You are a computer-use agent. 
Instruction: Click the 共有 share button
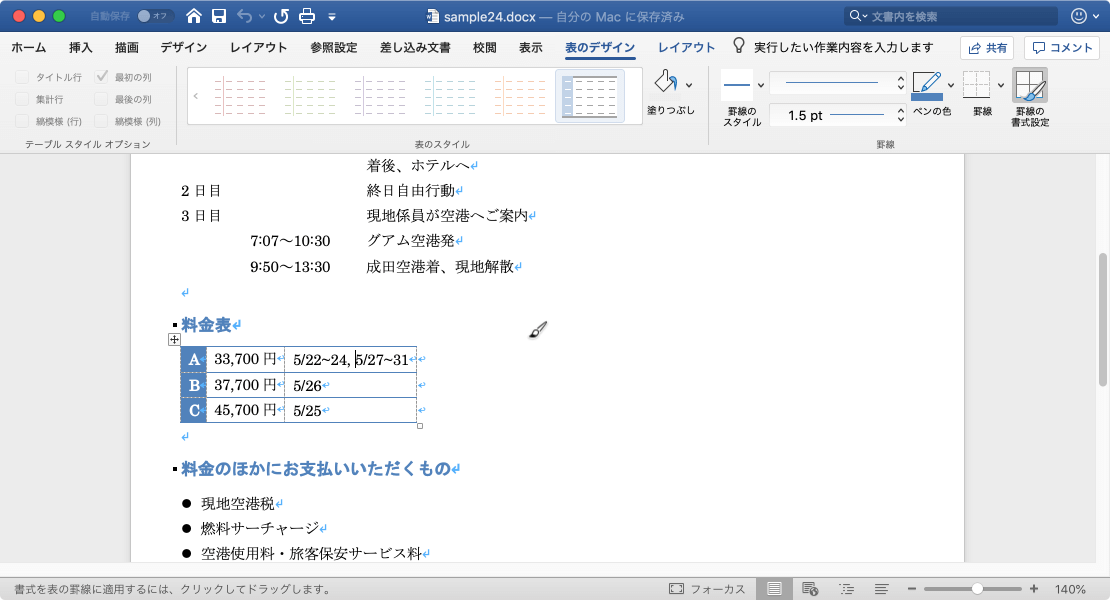(x=987, y=47)
